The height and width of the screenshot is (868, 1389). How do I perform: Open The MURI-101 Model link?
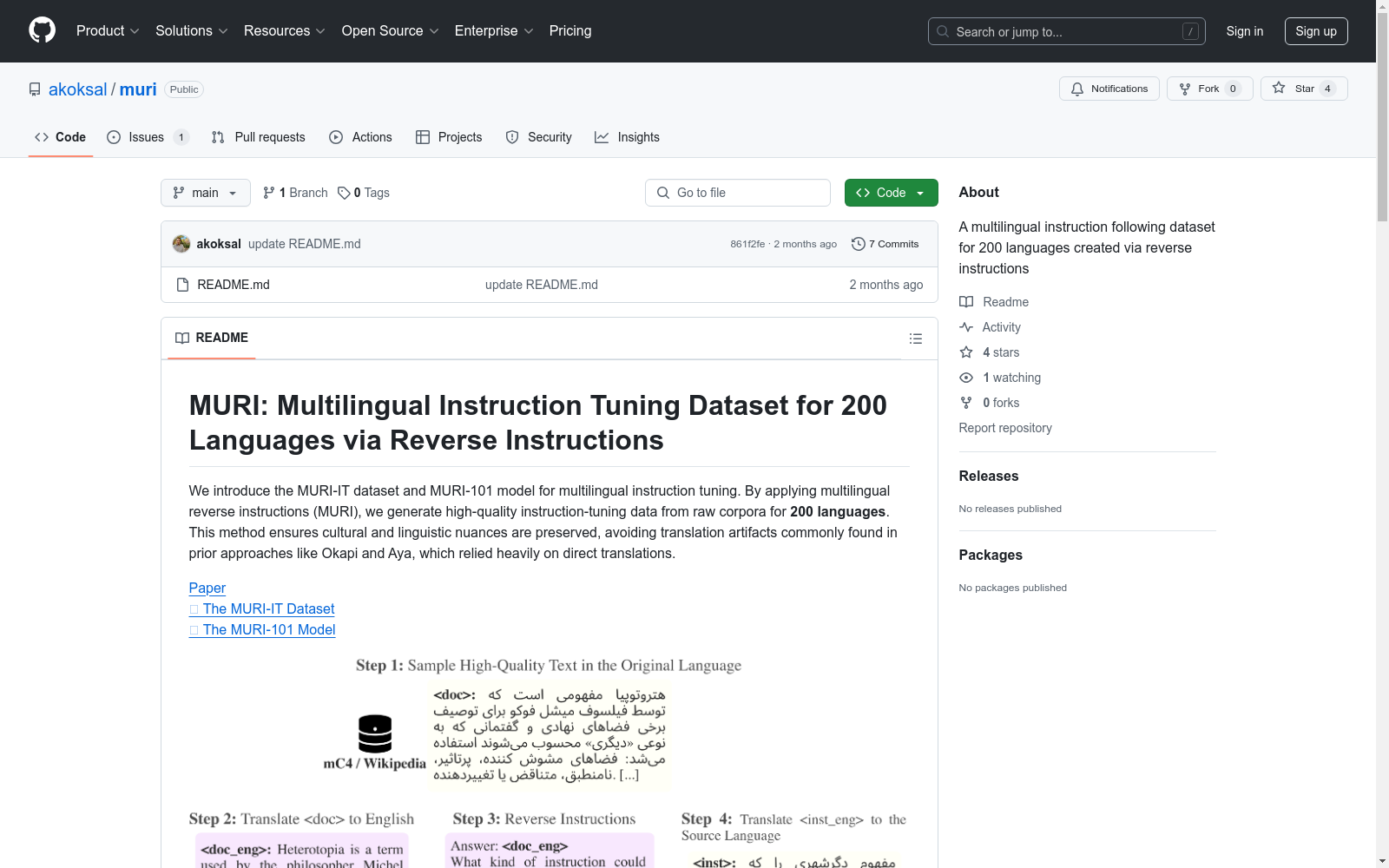click(262, 629)
